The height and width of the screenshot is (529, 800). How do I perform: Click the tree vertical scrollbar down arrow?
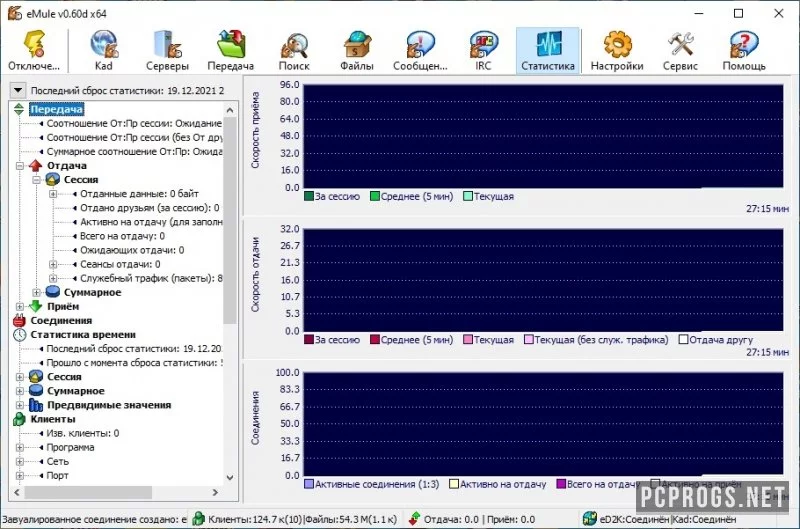point(230,478)
